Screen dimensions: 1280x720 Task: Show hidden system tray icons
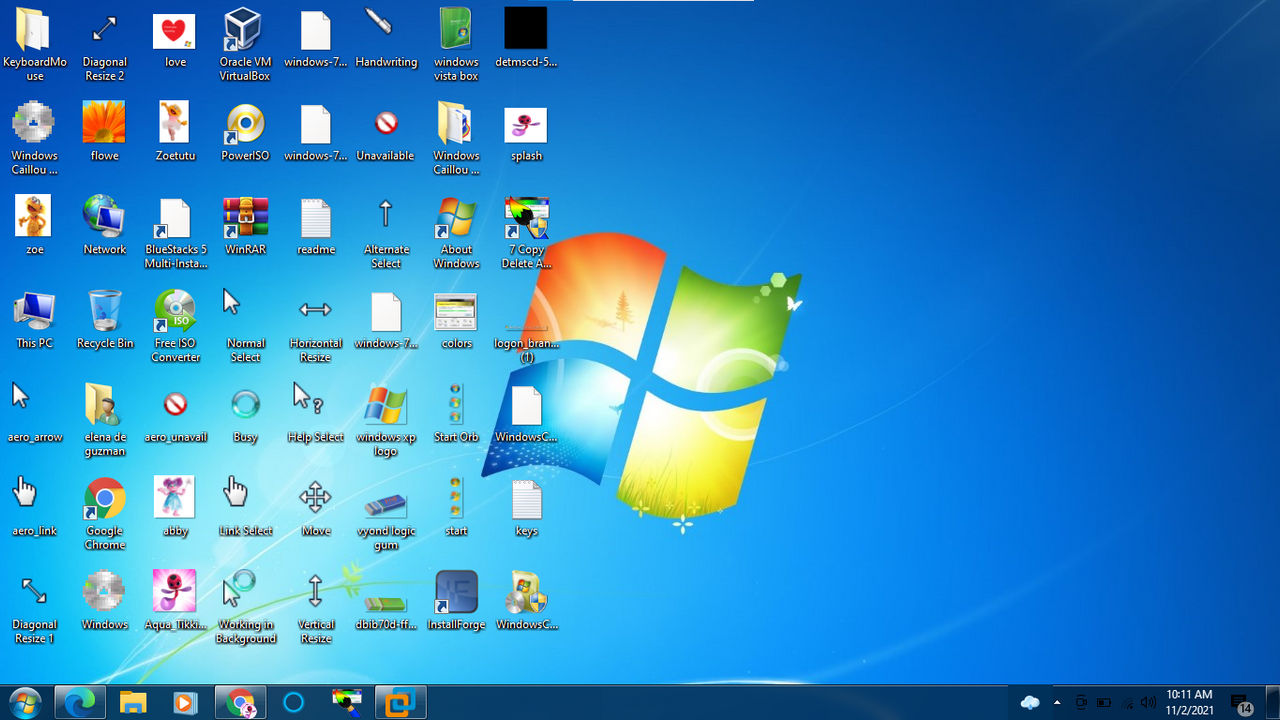(1057, 703)
